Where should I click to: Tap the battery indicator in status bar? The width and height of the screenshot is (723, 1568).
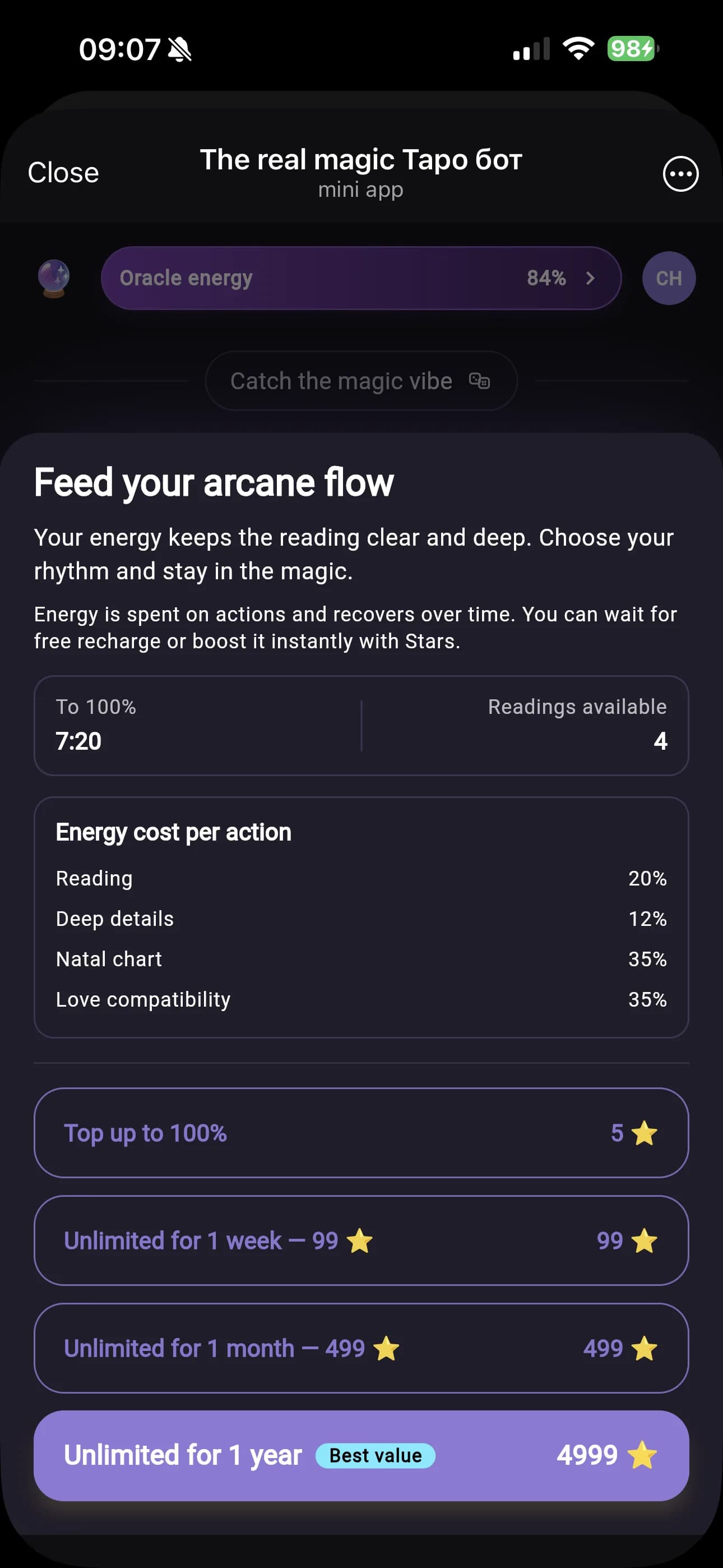pos(633,48)
